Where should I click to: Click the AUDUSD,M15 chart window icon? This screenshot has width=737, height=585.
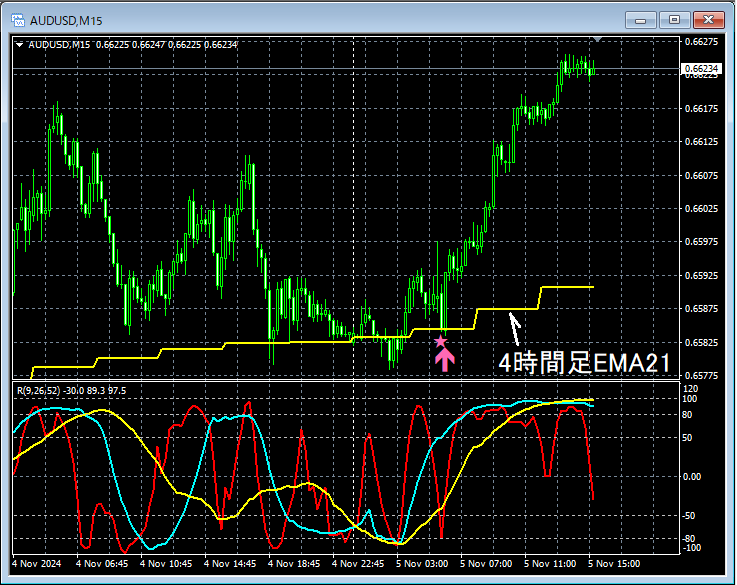point(18,20)
